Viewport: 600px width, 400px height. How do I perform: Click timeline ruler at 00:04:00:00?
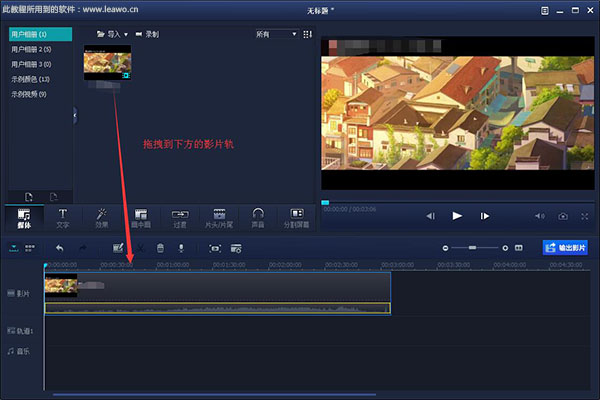(x=510, y=265)
